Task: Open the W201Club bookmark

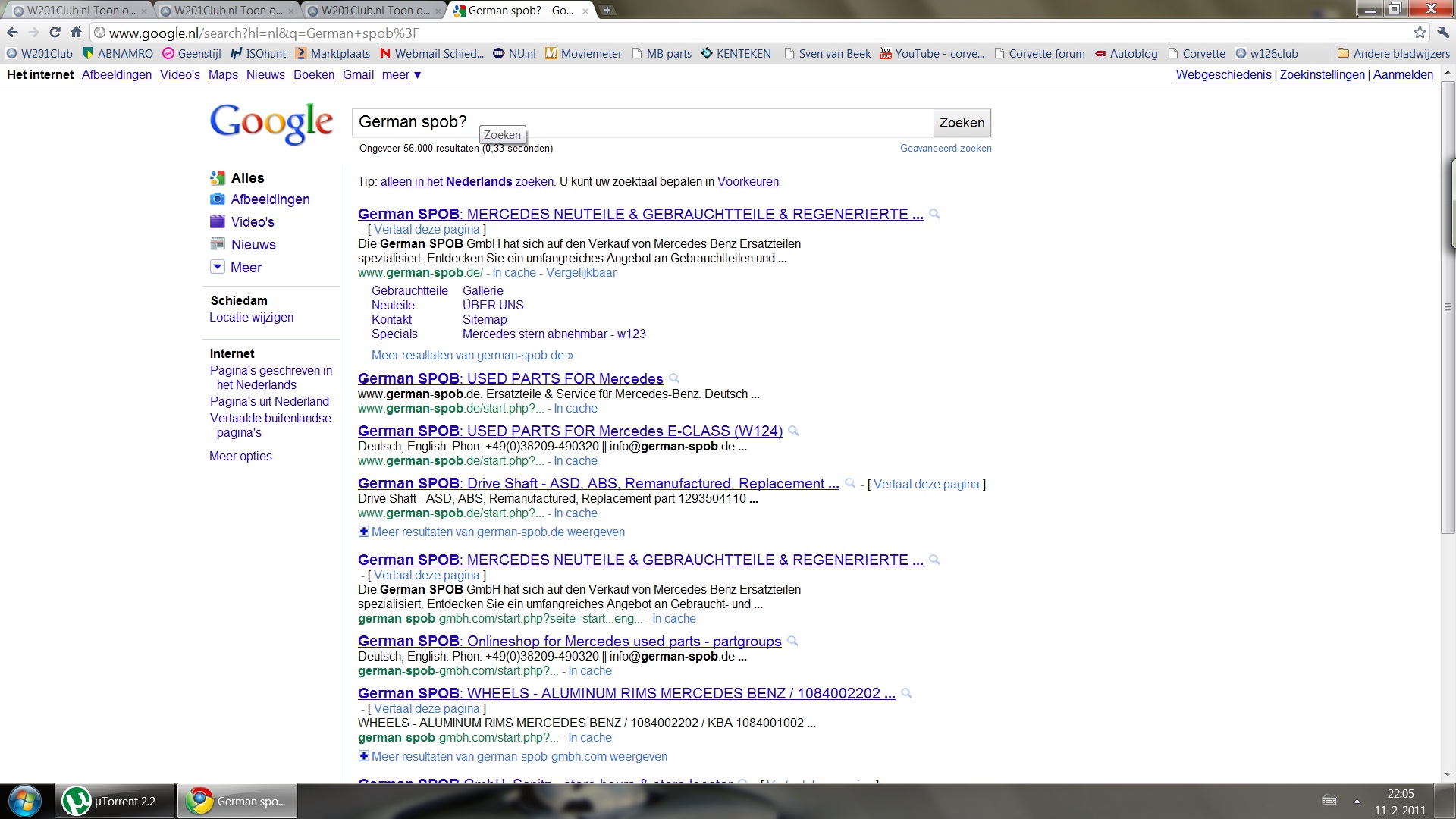Action: coord(39,53)
